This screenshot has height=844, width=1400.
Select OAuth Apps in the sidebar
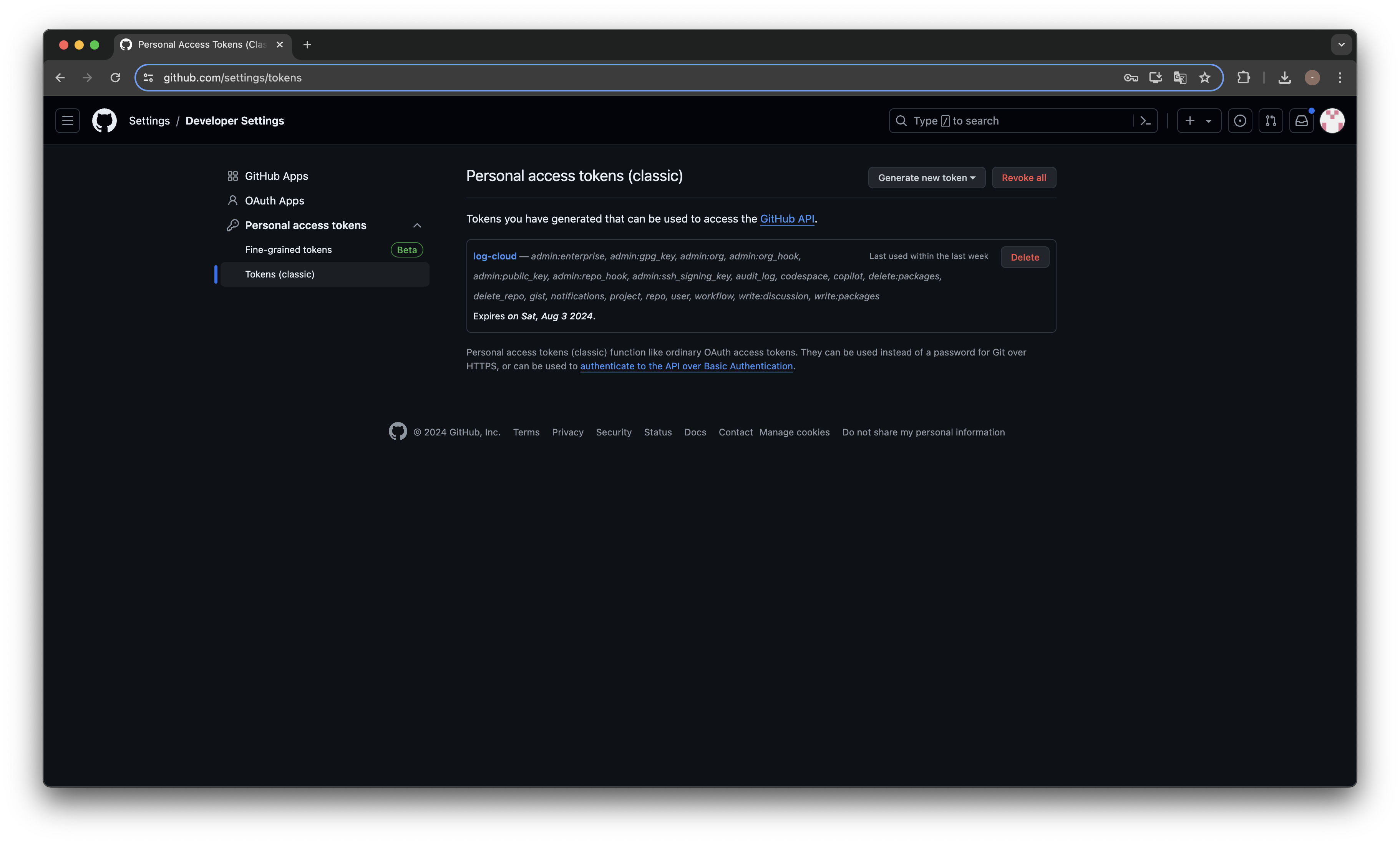coord(324,201)
